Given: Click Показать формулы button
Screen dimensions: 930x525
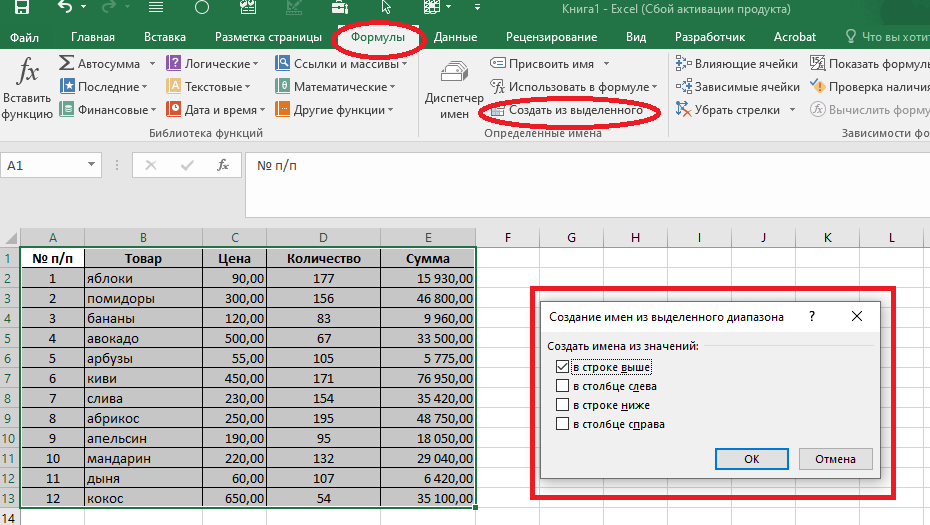Looking at the screenshot, I should 870,63.
